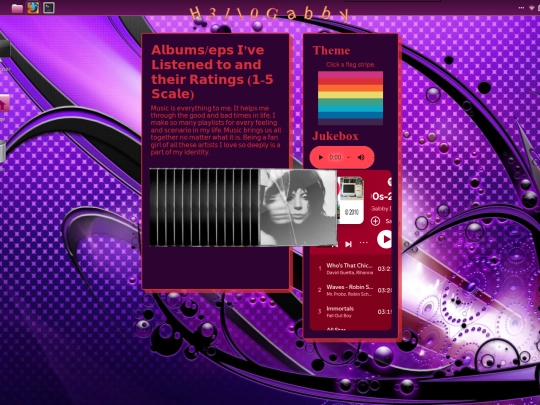Click the Theme heading

(x=331, y=51)
